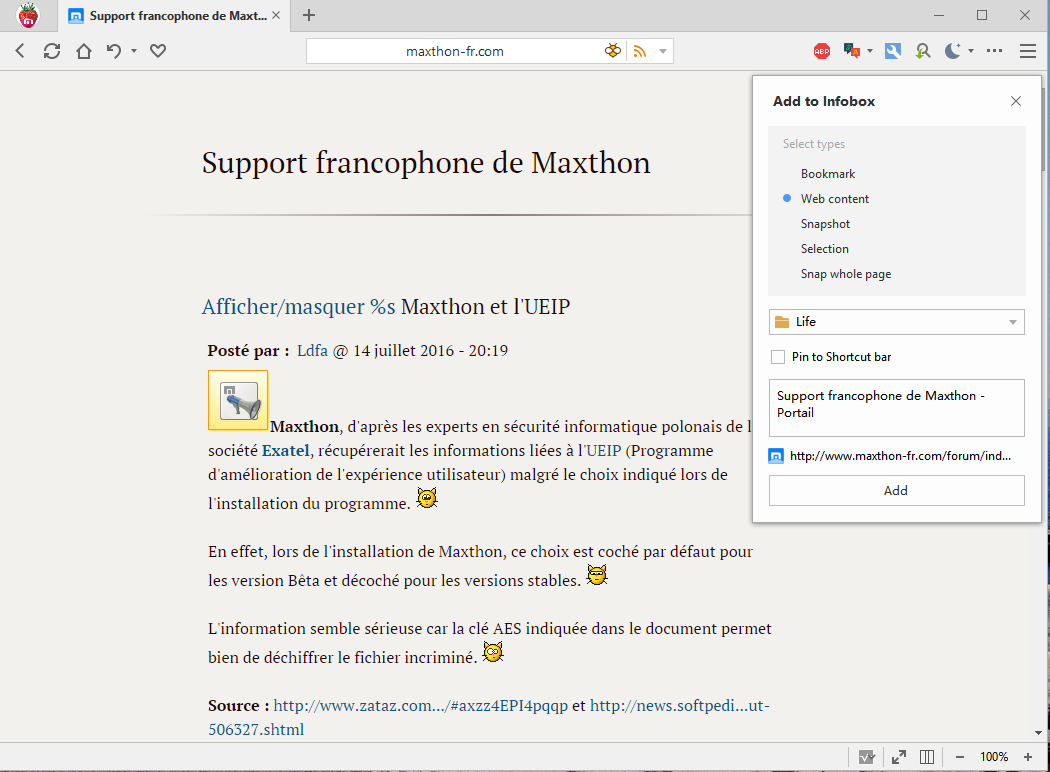
Task: Open the home page icon
Action: coord(84,51)
